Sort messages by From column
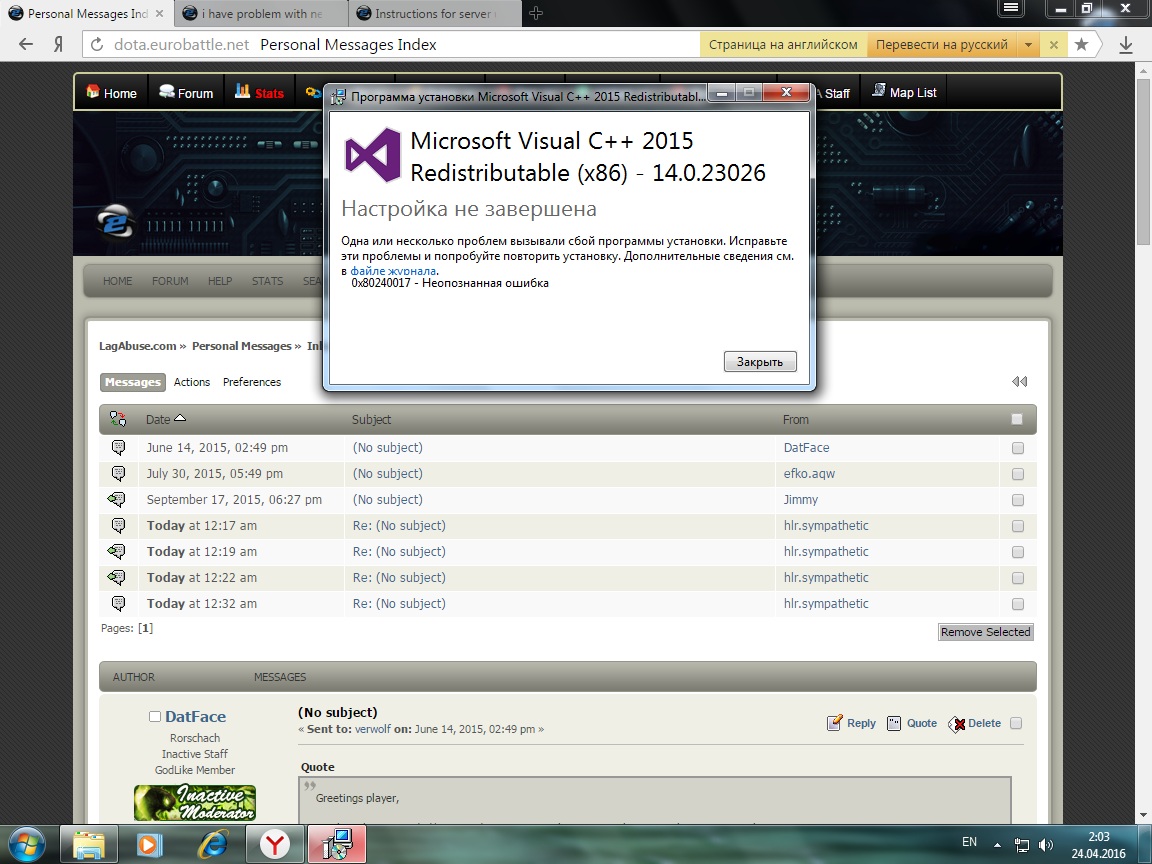1152x864 pixels. tap(795, 420)
